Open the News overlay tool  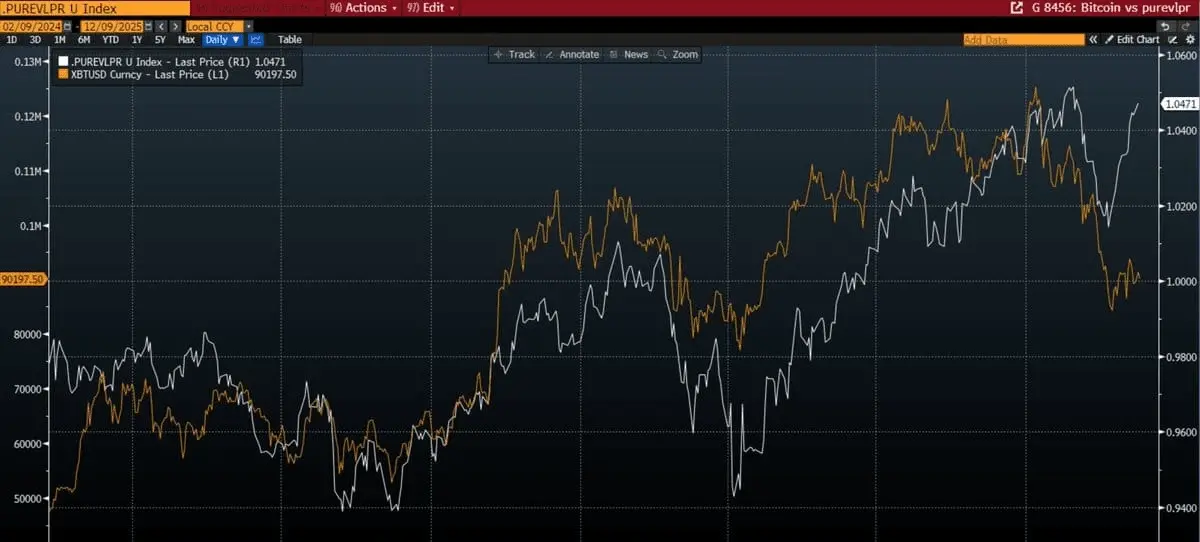[629, 54]
